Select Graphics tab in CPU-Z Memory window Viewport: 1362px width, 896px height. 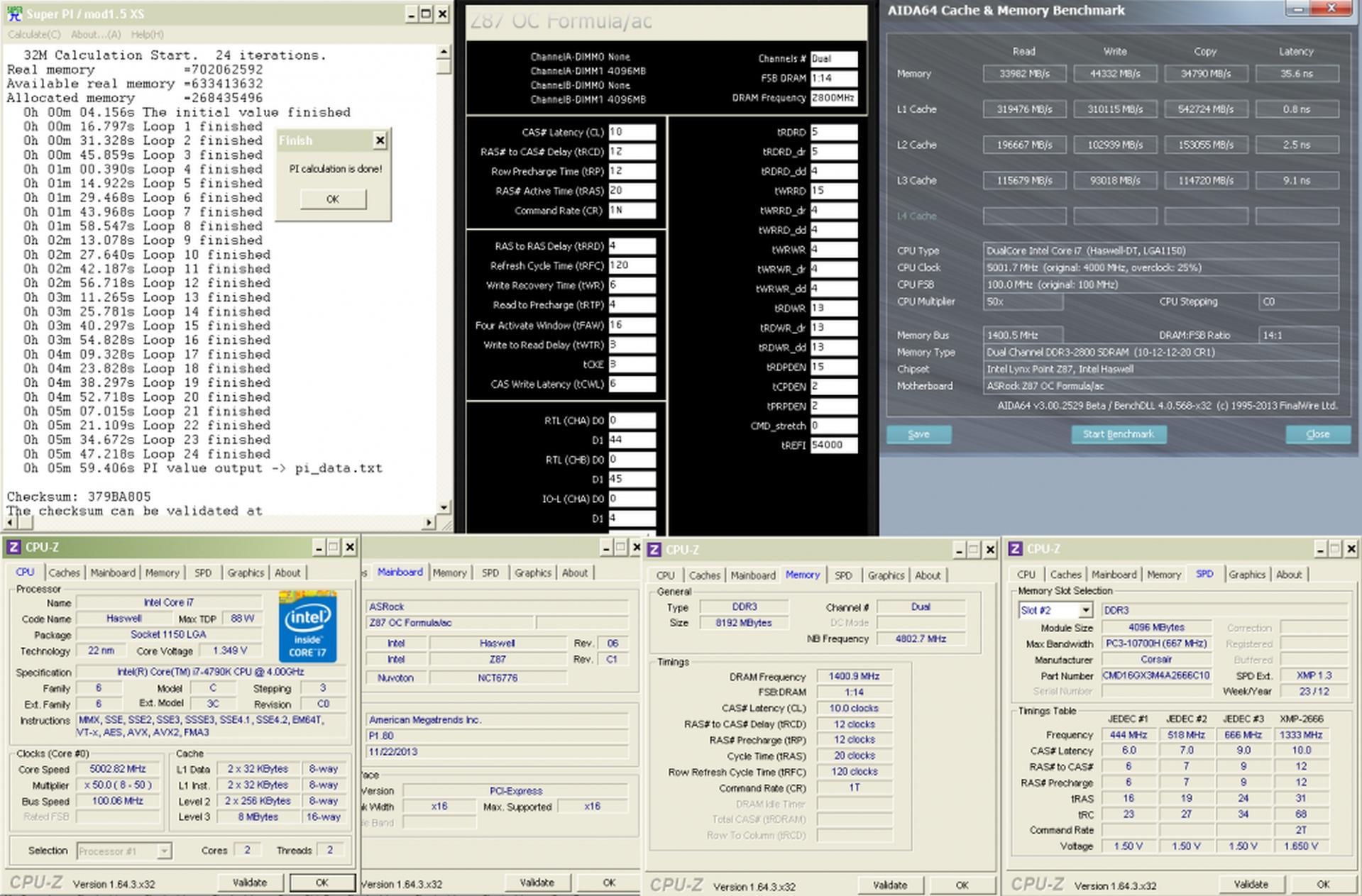coord(885,575)
